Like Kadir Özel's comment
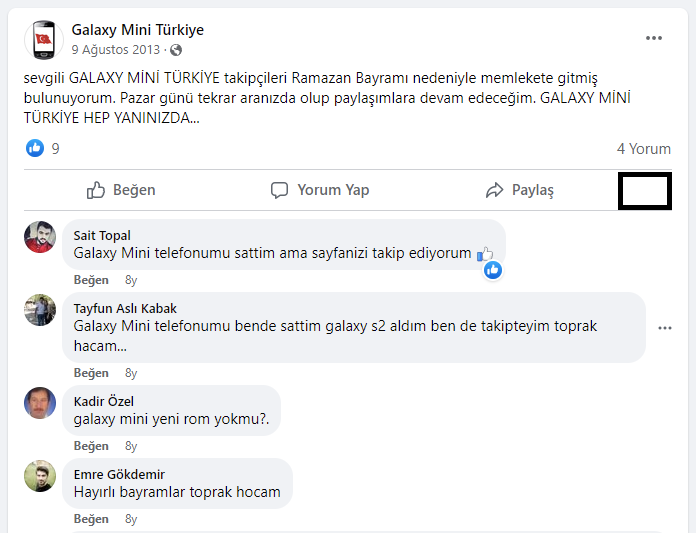696x533 pixels. (91, 446)
